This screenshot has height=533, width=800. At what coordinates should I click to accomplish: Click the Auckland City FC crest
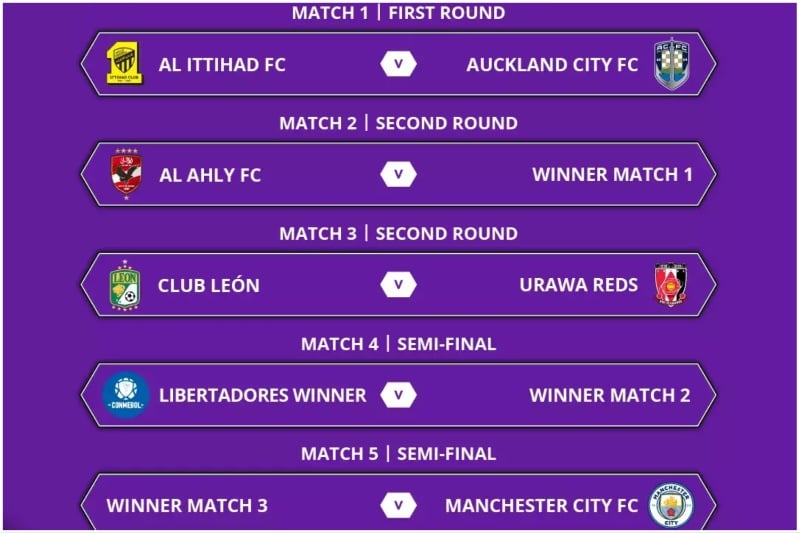tap(672, 64)
